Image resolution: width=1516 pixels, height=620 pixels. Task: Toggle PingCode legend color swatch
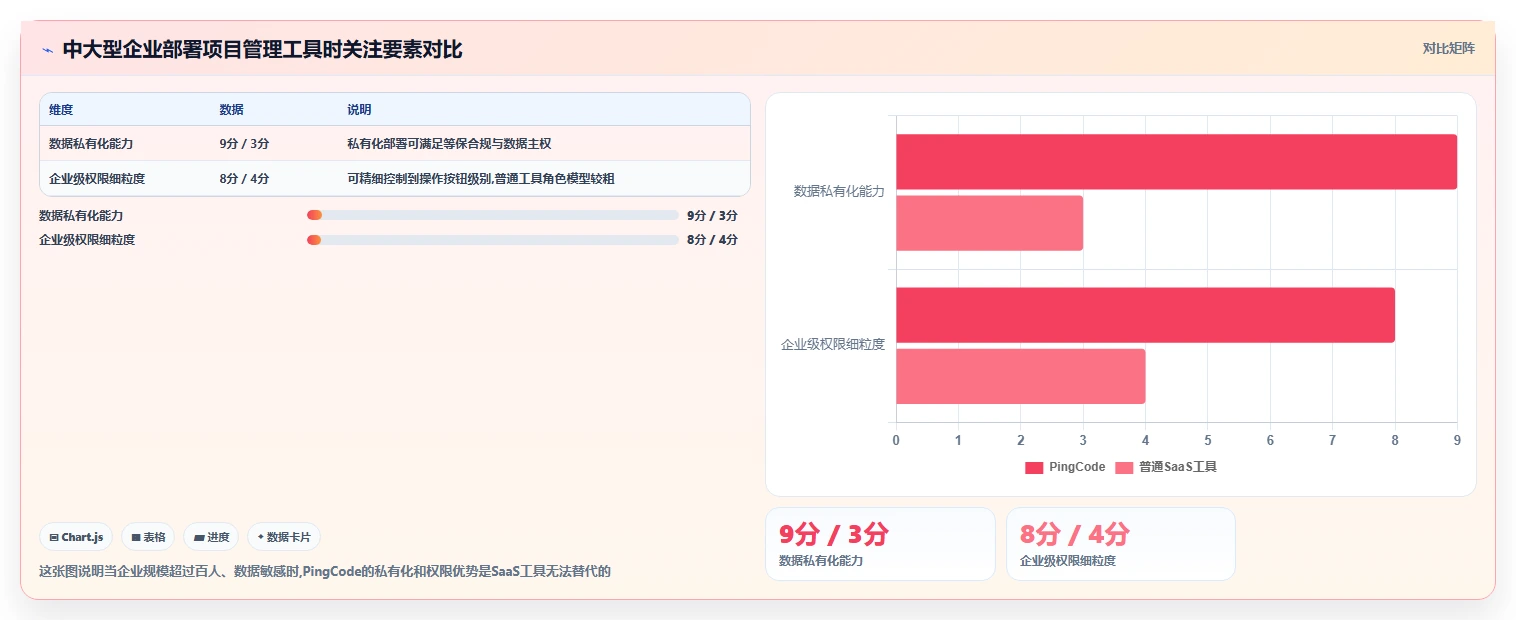tap(1034, 467)
